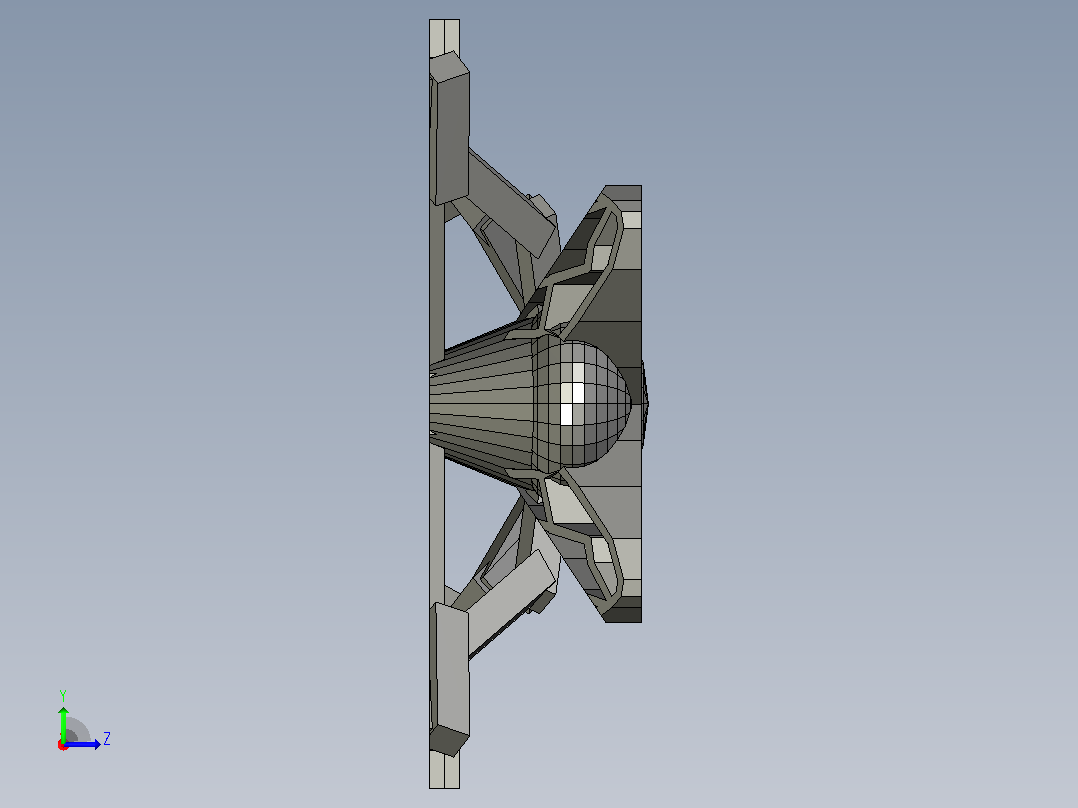Pick the ribbed conical body left of the dome

pos(482,404)
